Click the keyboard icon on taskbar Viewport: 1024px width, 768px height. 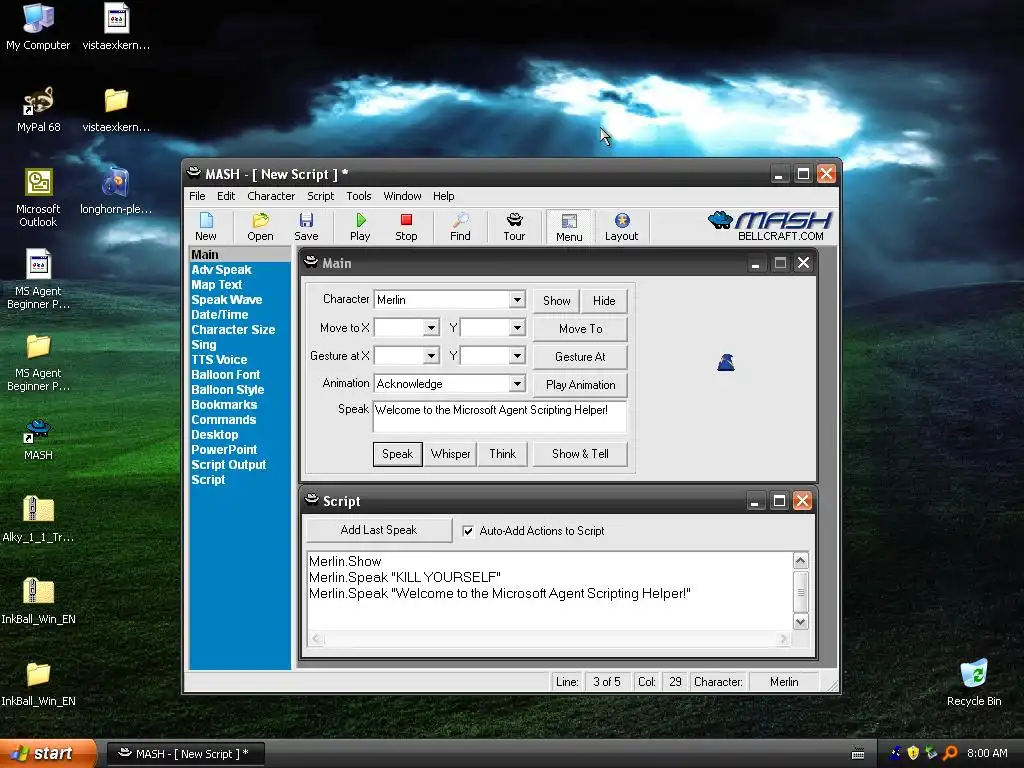858,754
